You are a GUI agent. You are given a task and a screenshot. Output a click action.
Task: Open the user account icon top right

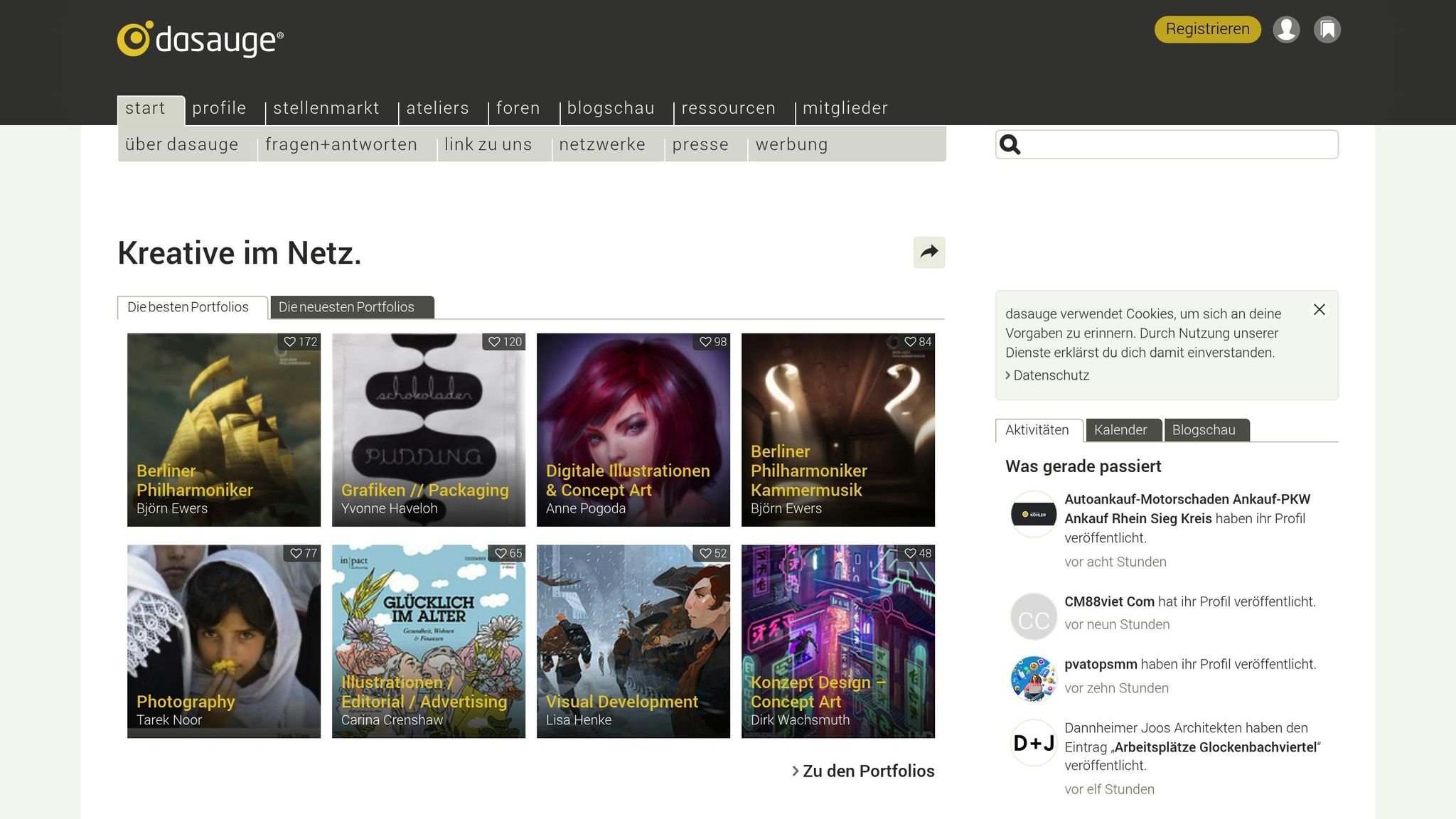(1287, 29)
